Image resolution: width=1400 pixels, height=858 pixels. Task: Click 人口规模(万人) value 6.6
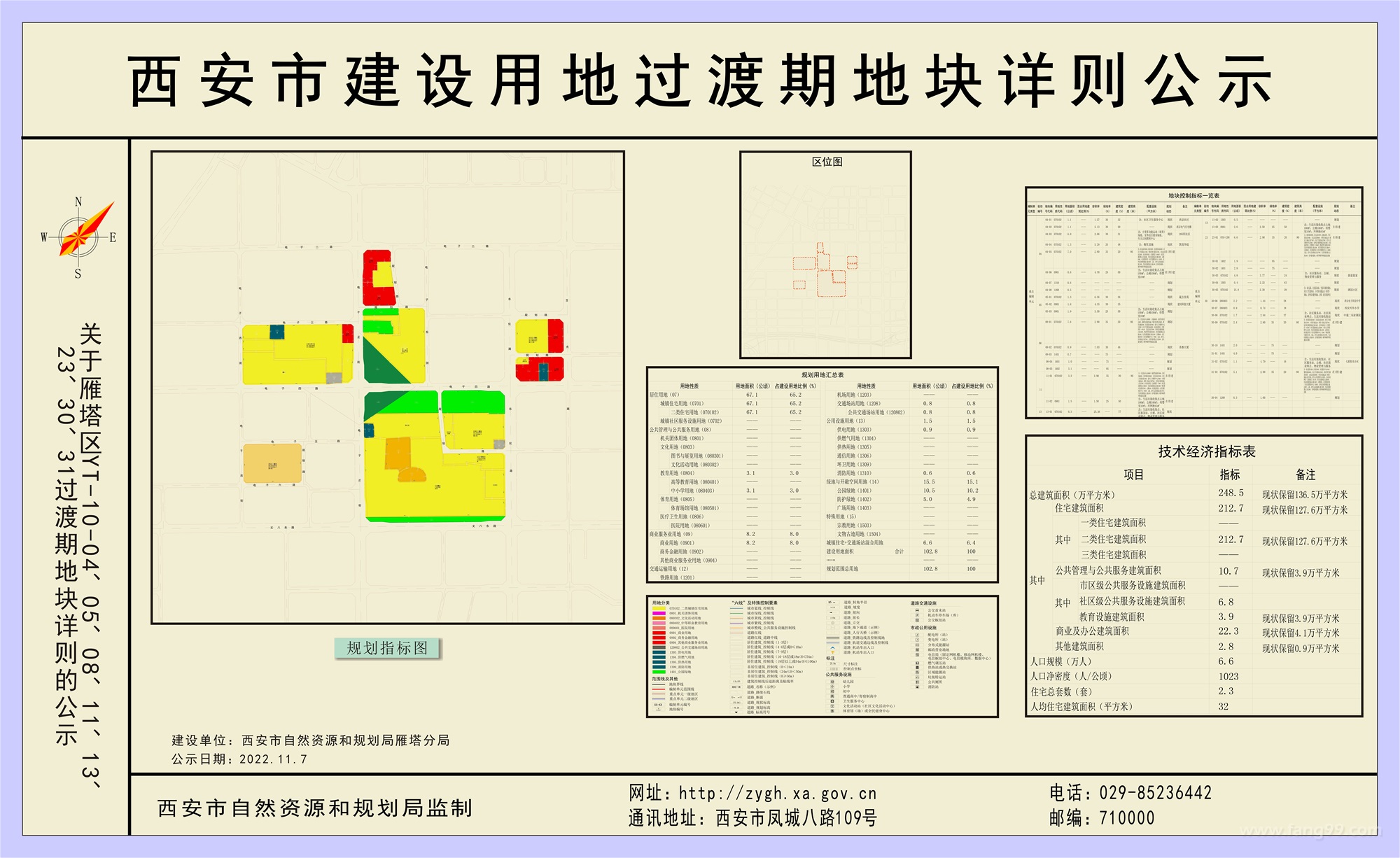tap(1226, 661)
